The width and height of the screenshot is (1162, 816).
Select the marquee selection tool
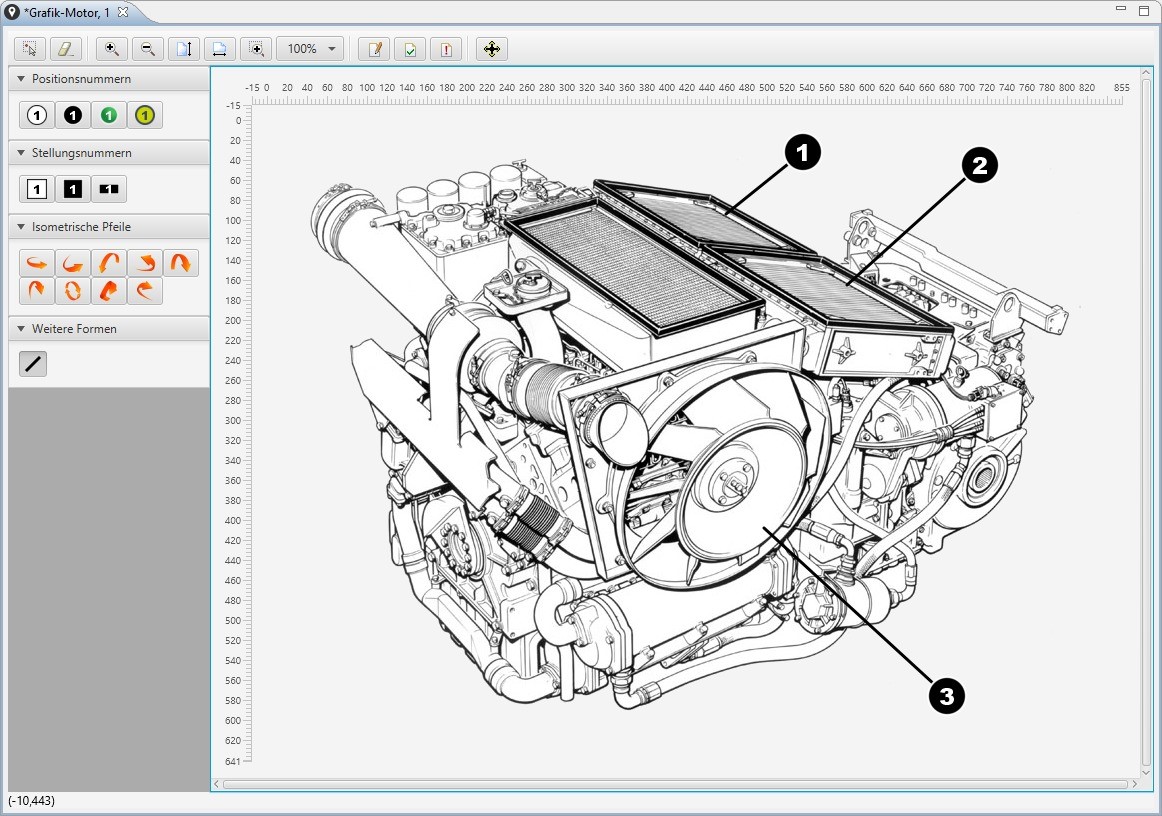tap(30, 49)
